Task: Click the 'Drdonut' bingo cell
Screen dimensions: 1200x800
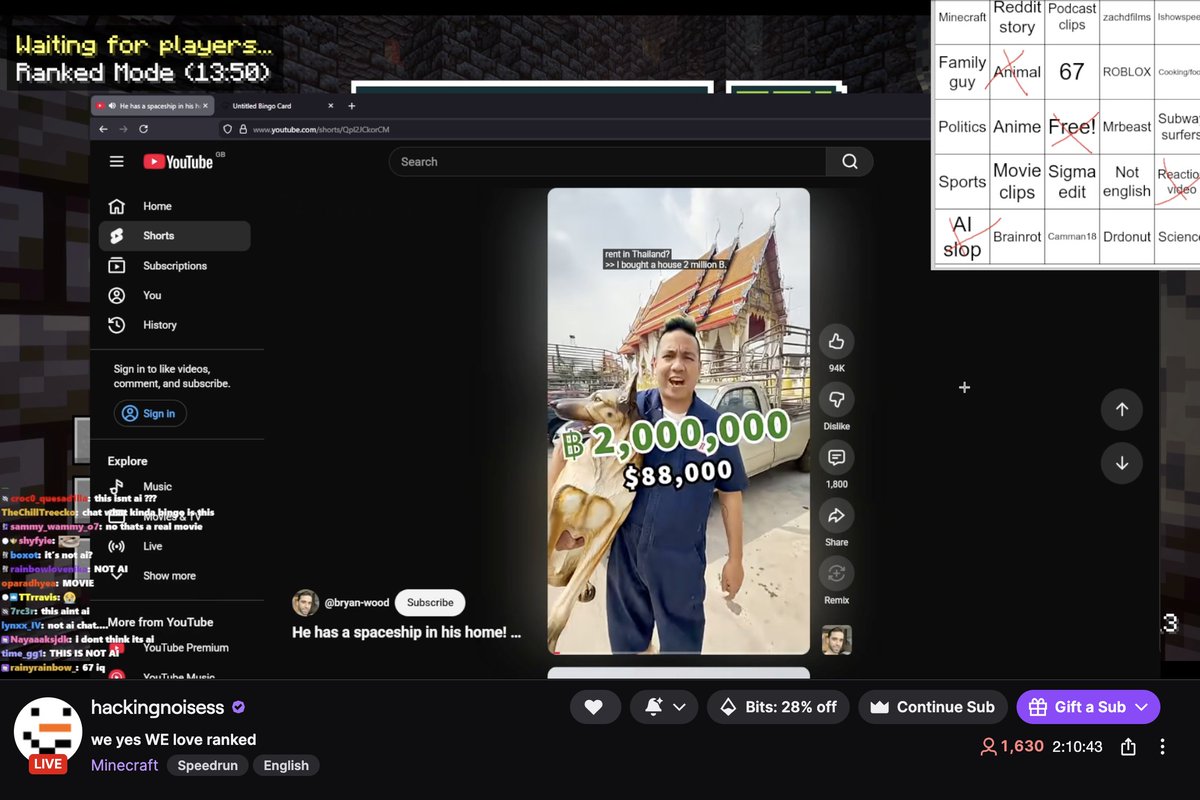Action: (x=1127, y=237)
